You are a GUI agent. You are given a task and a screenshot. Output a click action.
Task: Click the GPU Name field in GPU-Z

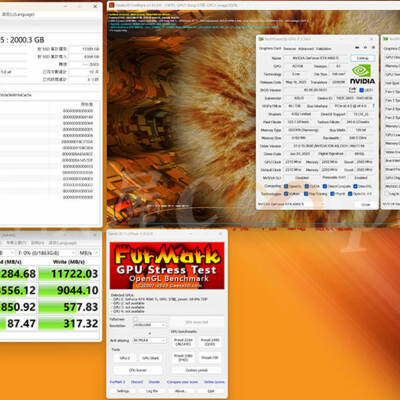click(x=315, y=58)
